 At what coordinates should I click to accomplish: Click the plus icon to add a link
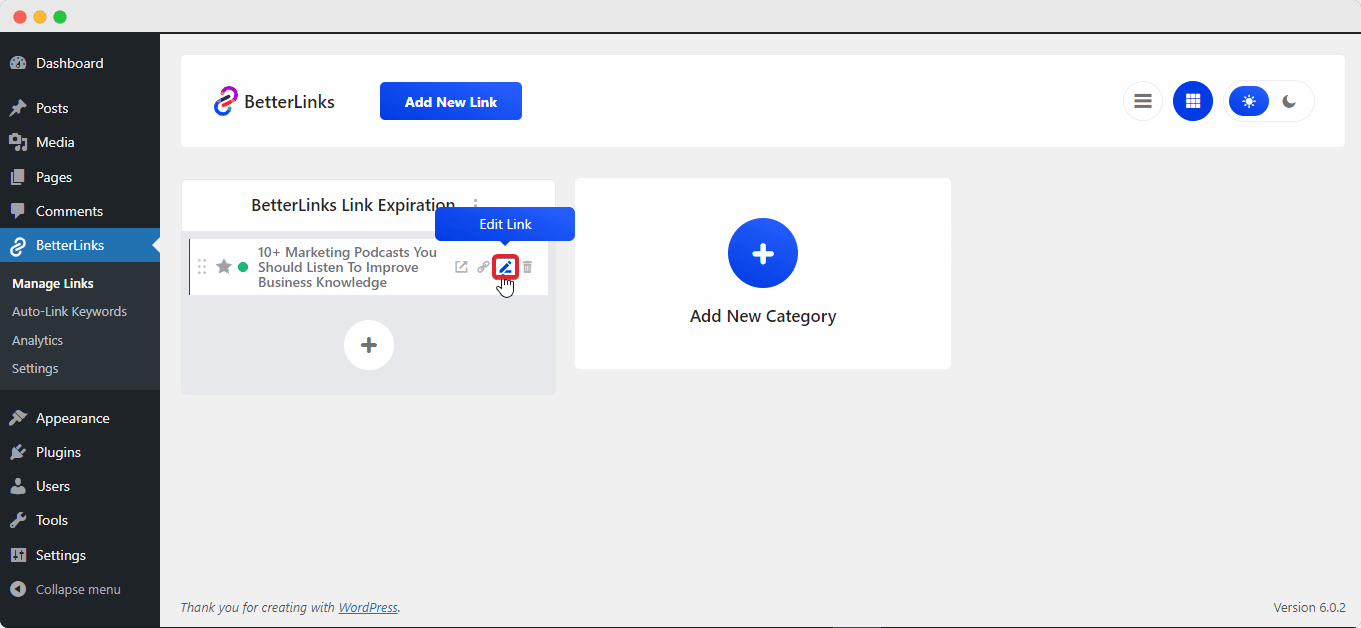(368, 344)
